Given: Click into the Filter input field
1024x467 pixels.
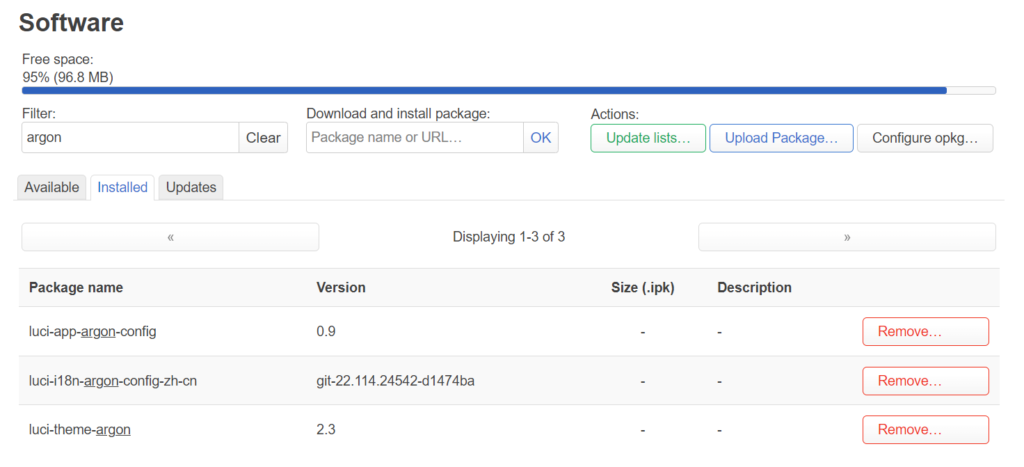Looking at the screenshot, I should click(x=131, y=138).
